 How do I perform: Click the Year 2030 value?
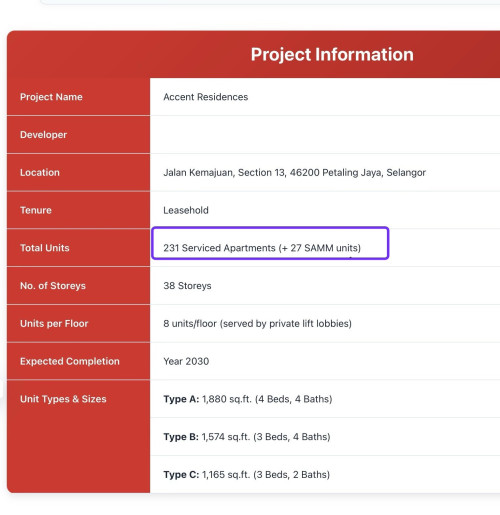186,361
